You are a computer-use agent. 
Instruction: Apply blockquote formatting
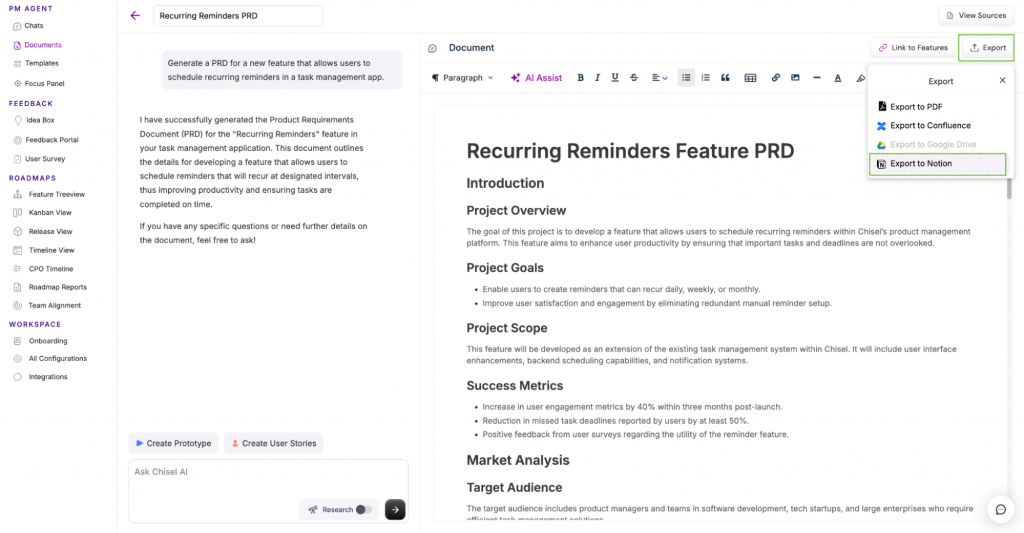725,78
